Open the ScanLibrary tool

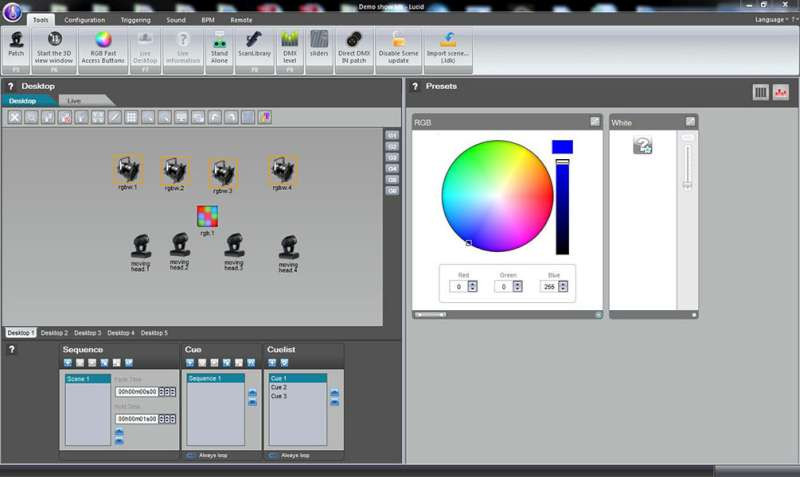coord(255,44)
